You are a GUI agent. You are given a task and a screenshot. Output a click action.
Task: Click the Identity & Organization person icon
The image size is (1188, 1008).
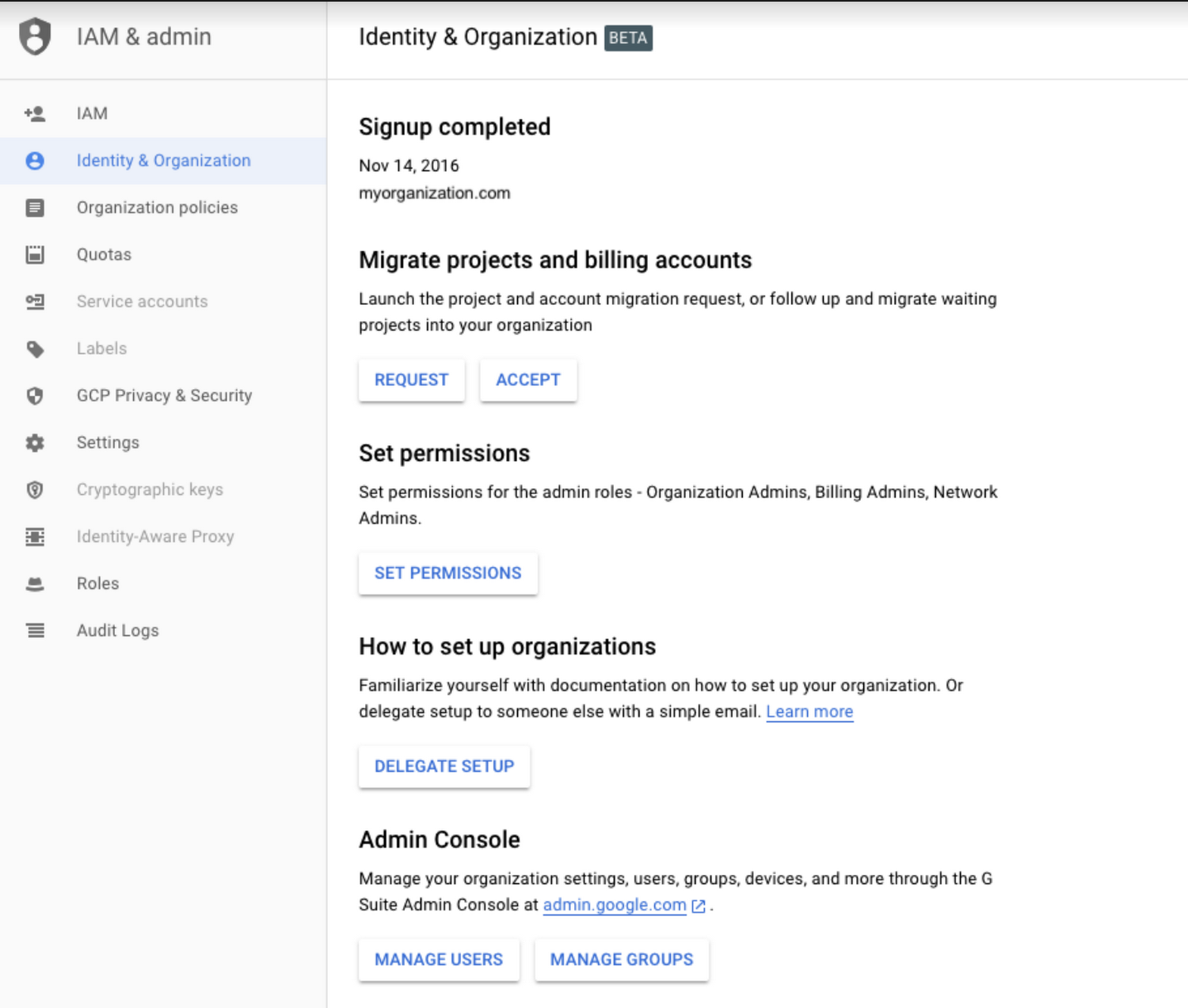coord(35,161)
